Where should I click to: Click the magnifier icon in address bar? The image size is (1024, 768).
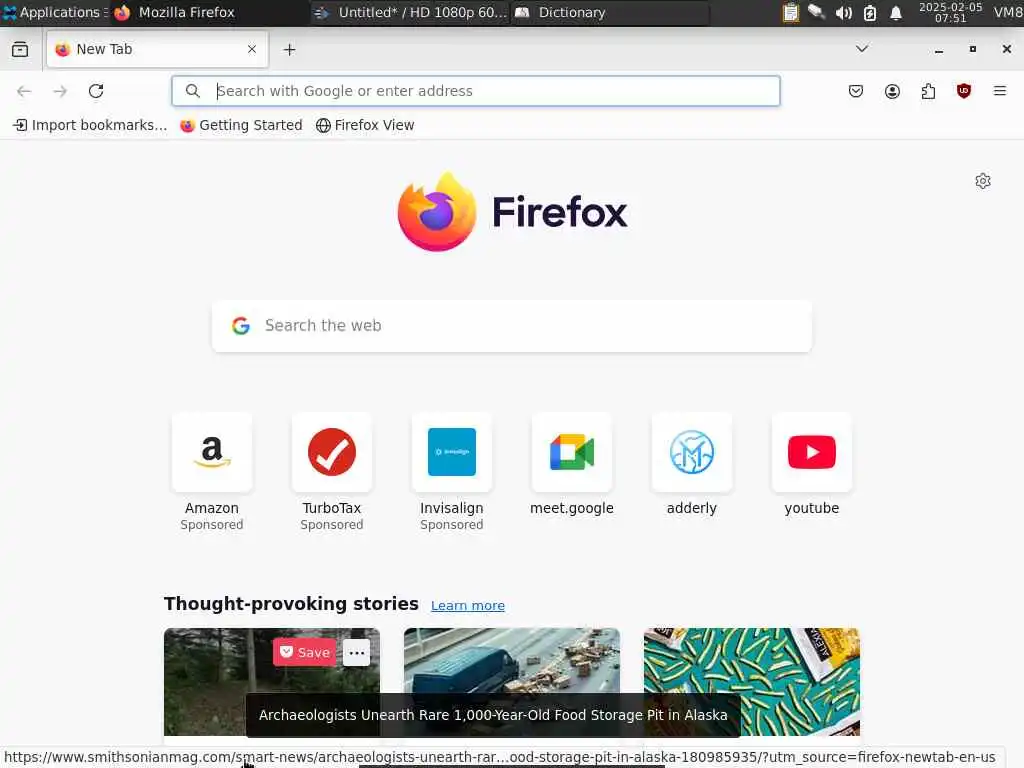pos(193,91)
